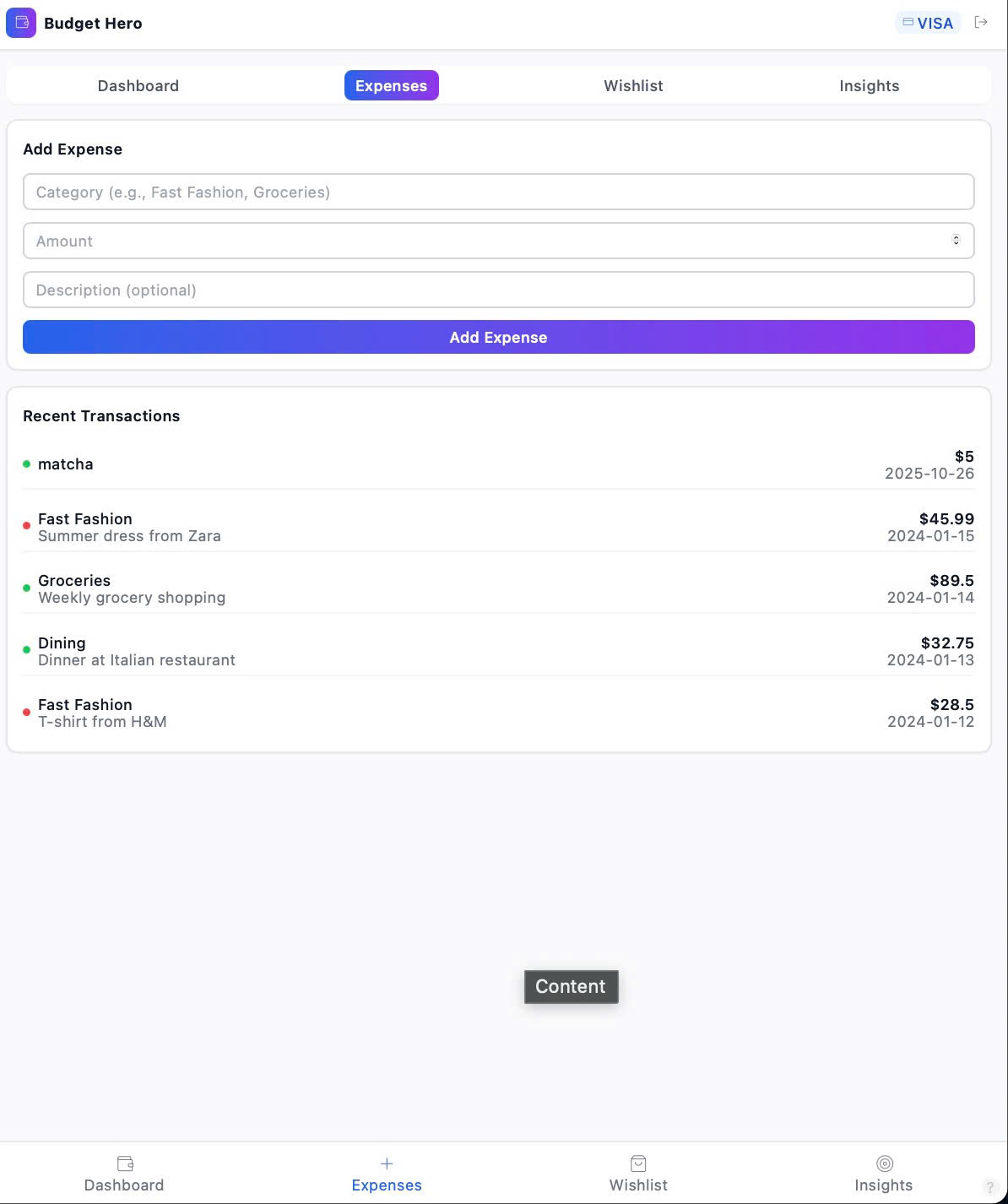Select the Groceries transaction title

(74, 580)
